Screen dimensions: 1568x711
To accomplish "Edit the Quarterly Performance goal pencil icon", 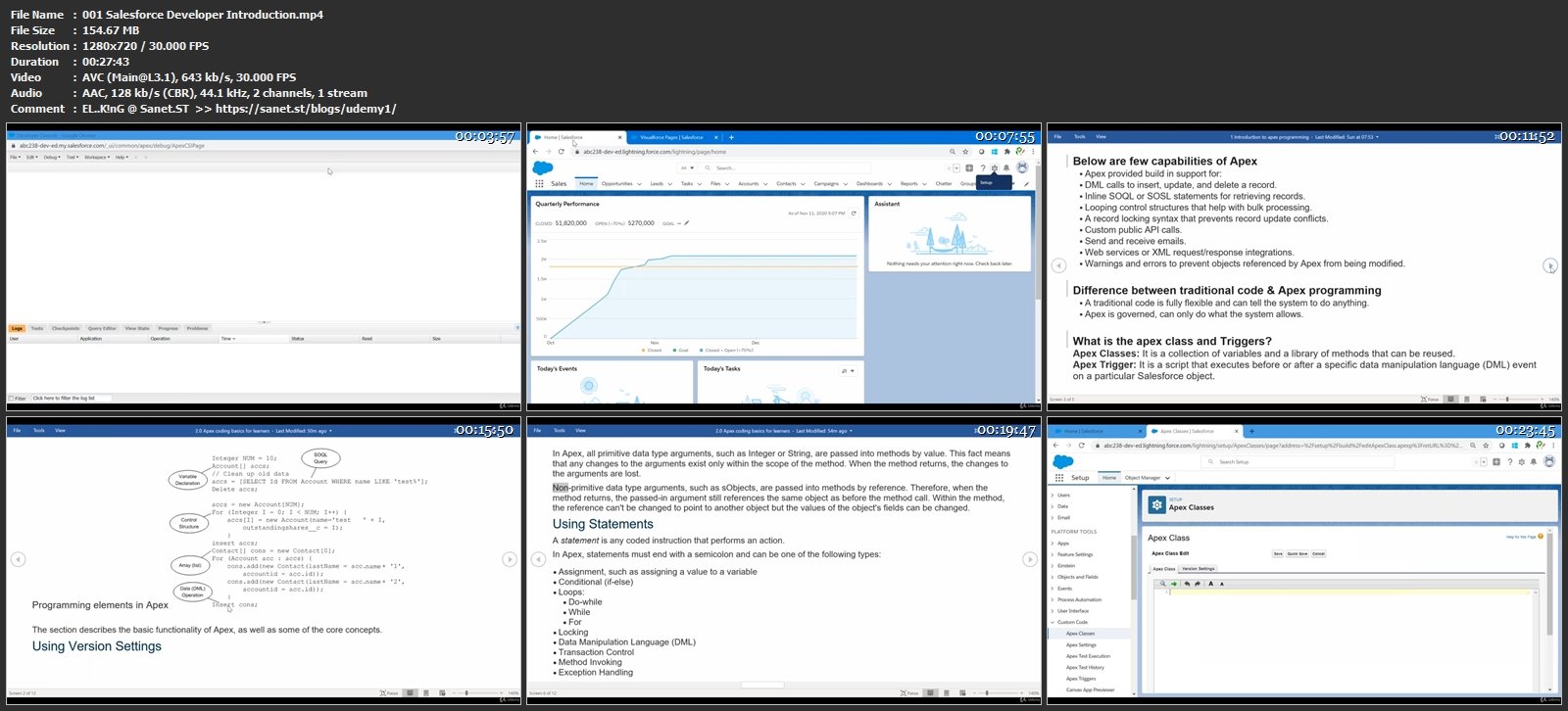I will [687, 222].
